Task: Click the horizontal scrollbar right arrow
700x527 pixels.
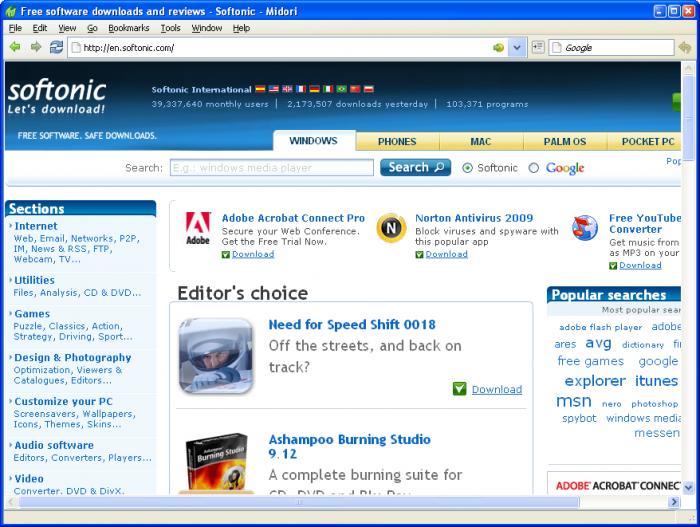Action: pyautogui.click(x=674, y=502)
